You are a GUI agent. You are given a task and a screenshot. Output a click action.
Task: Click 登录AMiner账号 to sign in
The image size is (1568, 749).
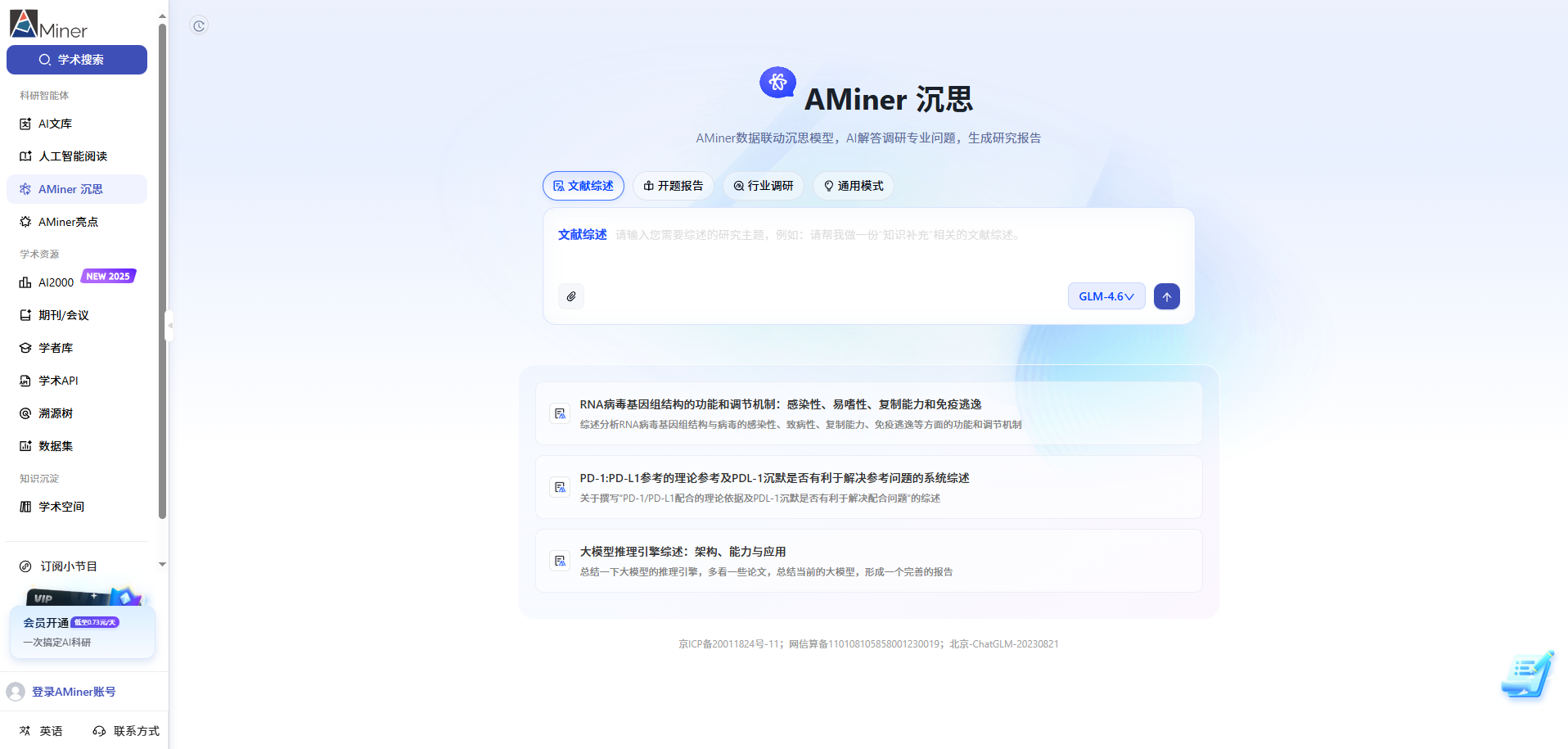(74, 692)
